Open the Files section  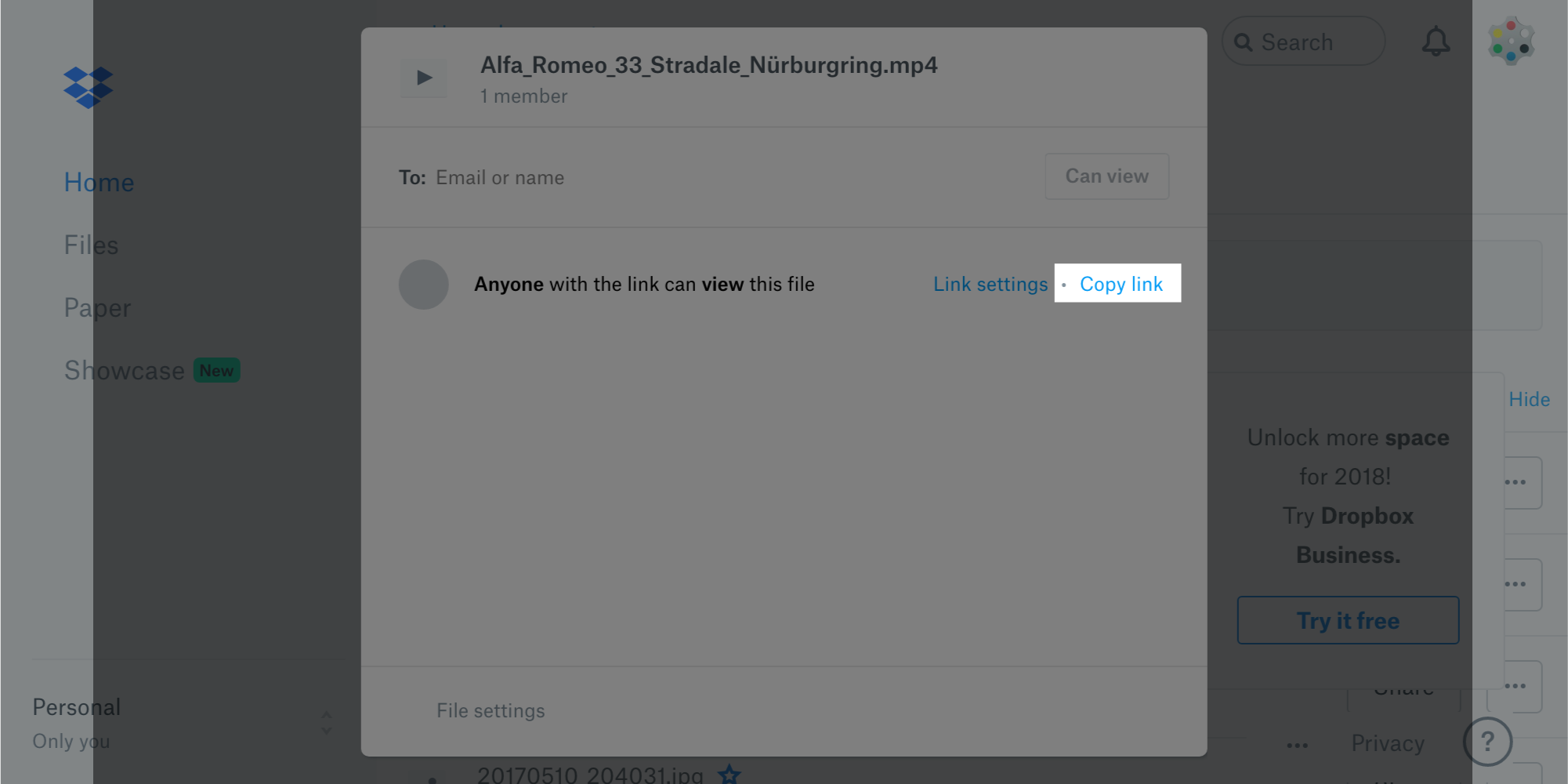tap(91, 245)
